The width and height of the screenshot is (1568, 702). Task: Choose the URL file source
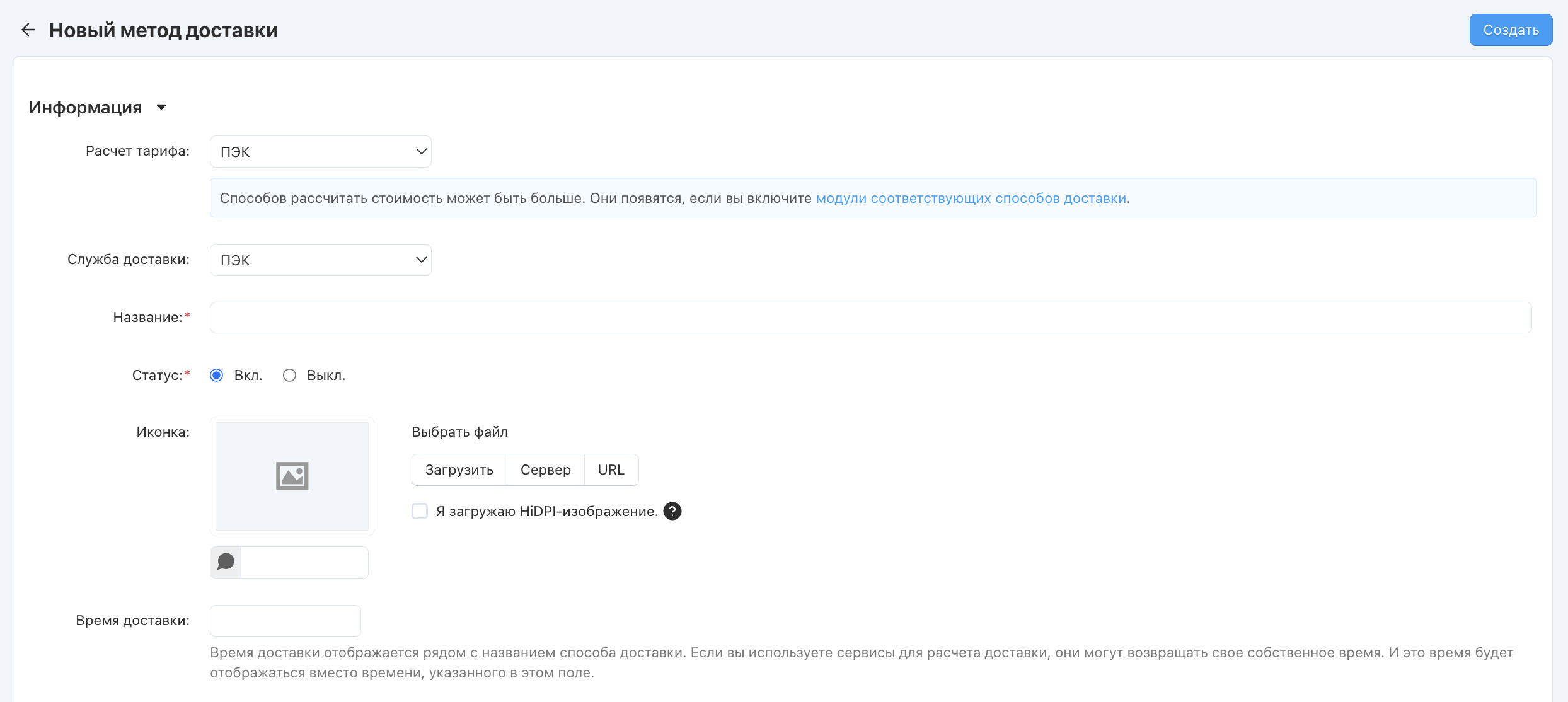coord(611,470)
